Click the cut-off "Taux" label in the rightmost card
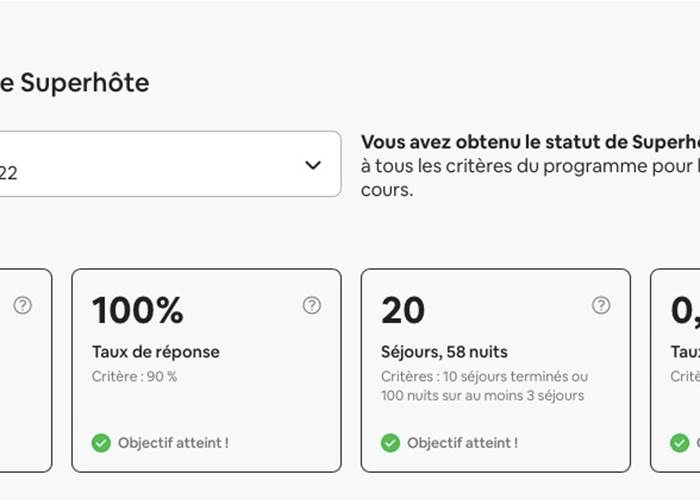Image resolution: width=700 pixels, height=500 pixels. tap(684, 352)
